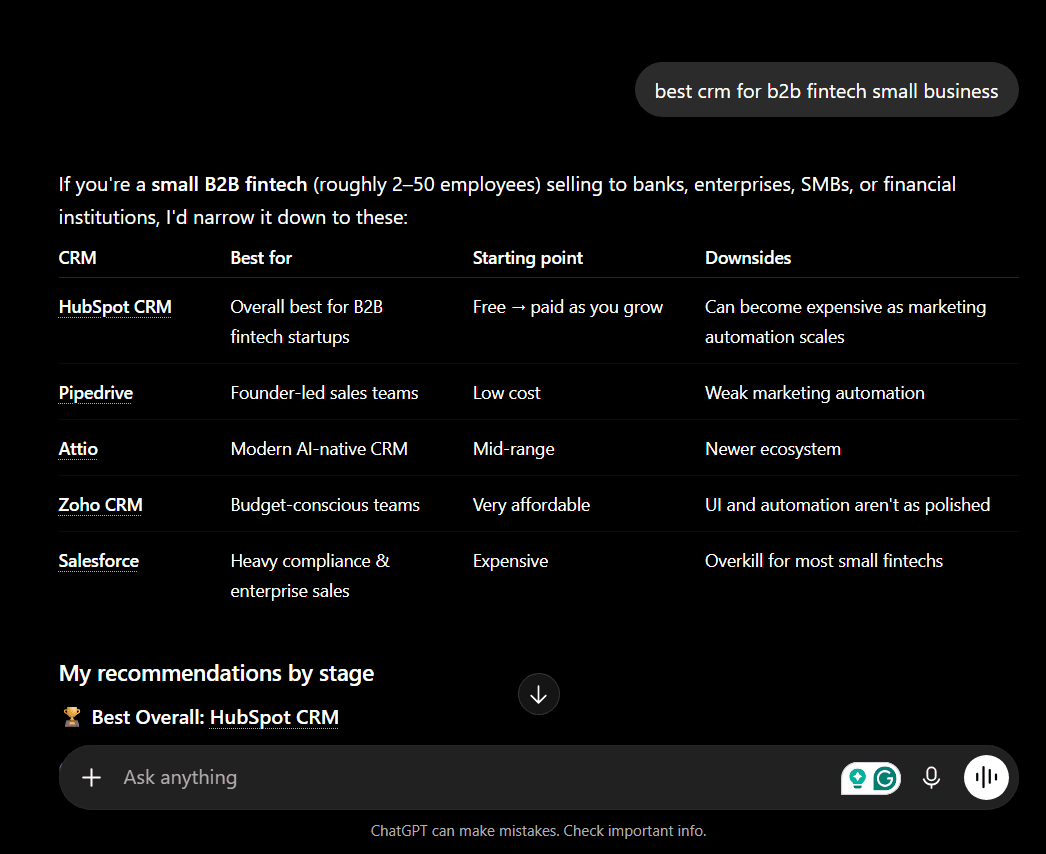Click the CRM column header
Image resolution: width=1046 pixels, height=854 pixels.
pyautogui.click(x=77, y=258)
